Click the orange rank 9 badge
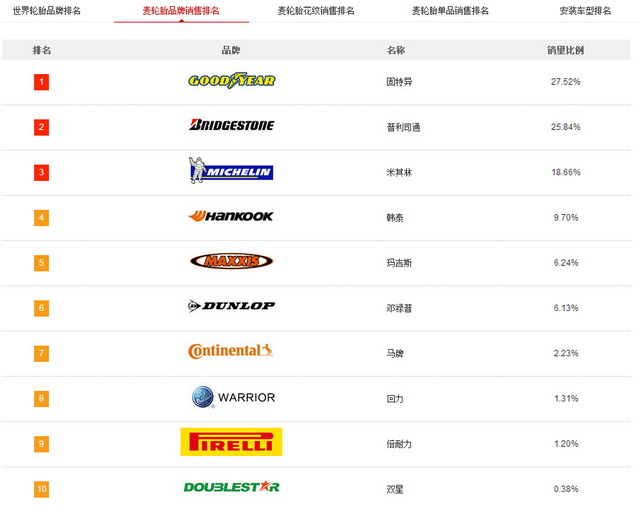This screenshot has height=507, width=640. tap(41, 444)
